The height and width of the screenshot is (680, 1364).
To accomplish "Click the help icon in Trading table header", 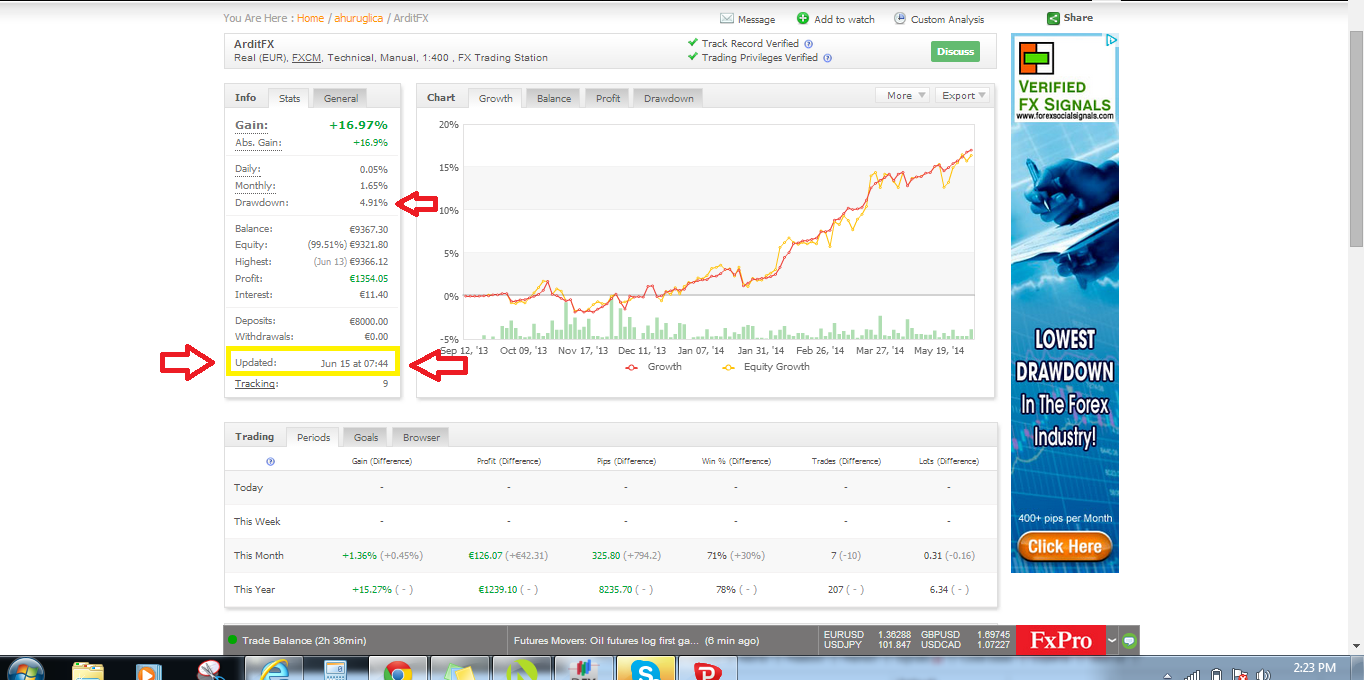I will 270,461.
